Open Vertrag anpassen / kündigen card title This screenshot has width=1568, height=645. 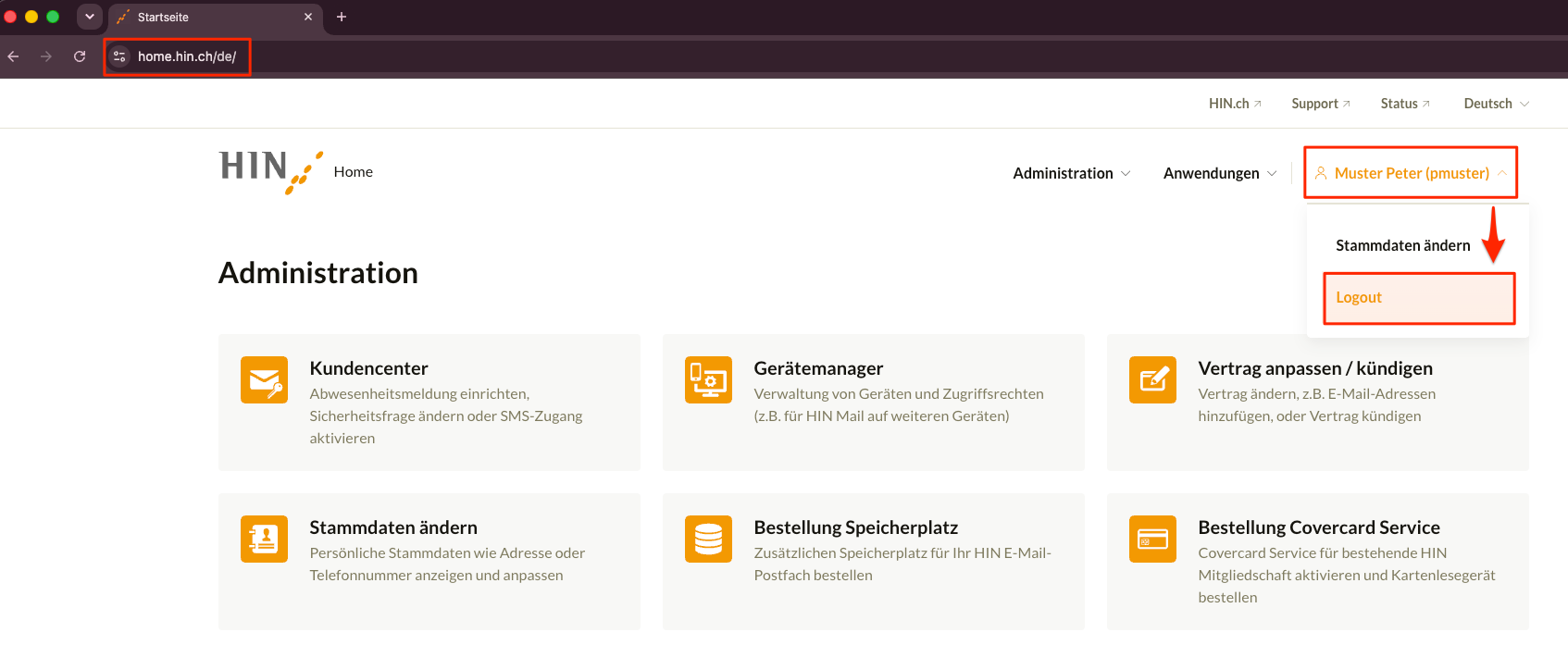pyautogui.click(x=1315, y=368)
